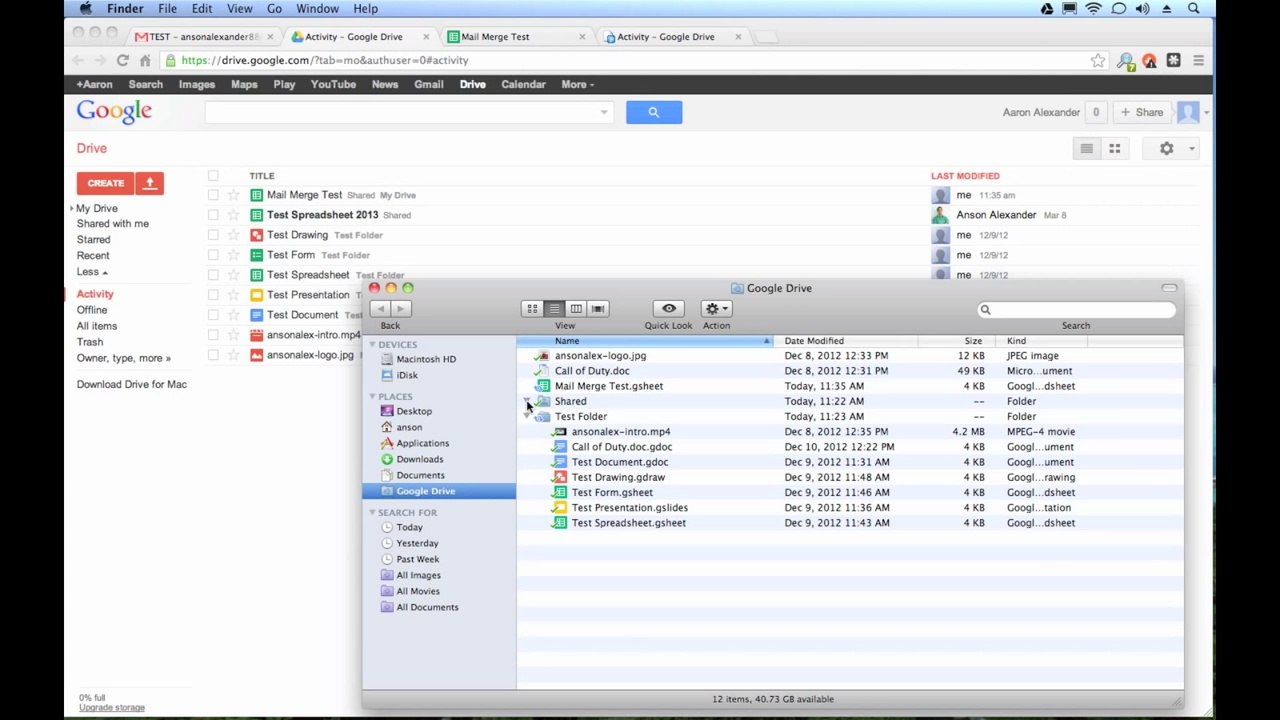1280x720 pixels.
Task: Open the Finder Action gear dropdown
Action: pyautogui.click(x=716, y=309)
